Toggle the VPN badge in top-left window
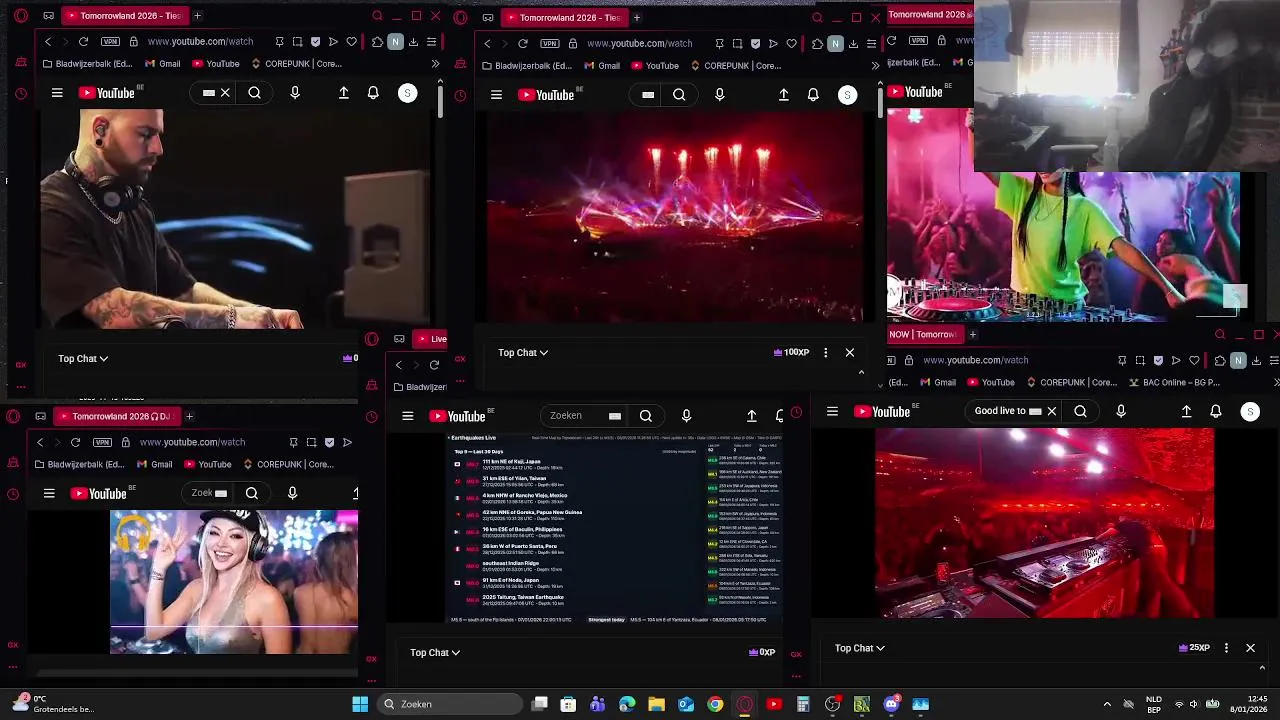 (110, 42)
